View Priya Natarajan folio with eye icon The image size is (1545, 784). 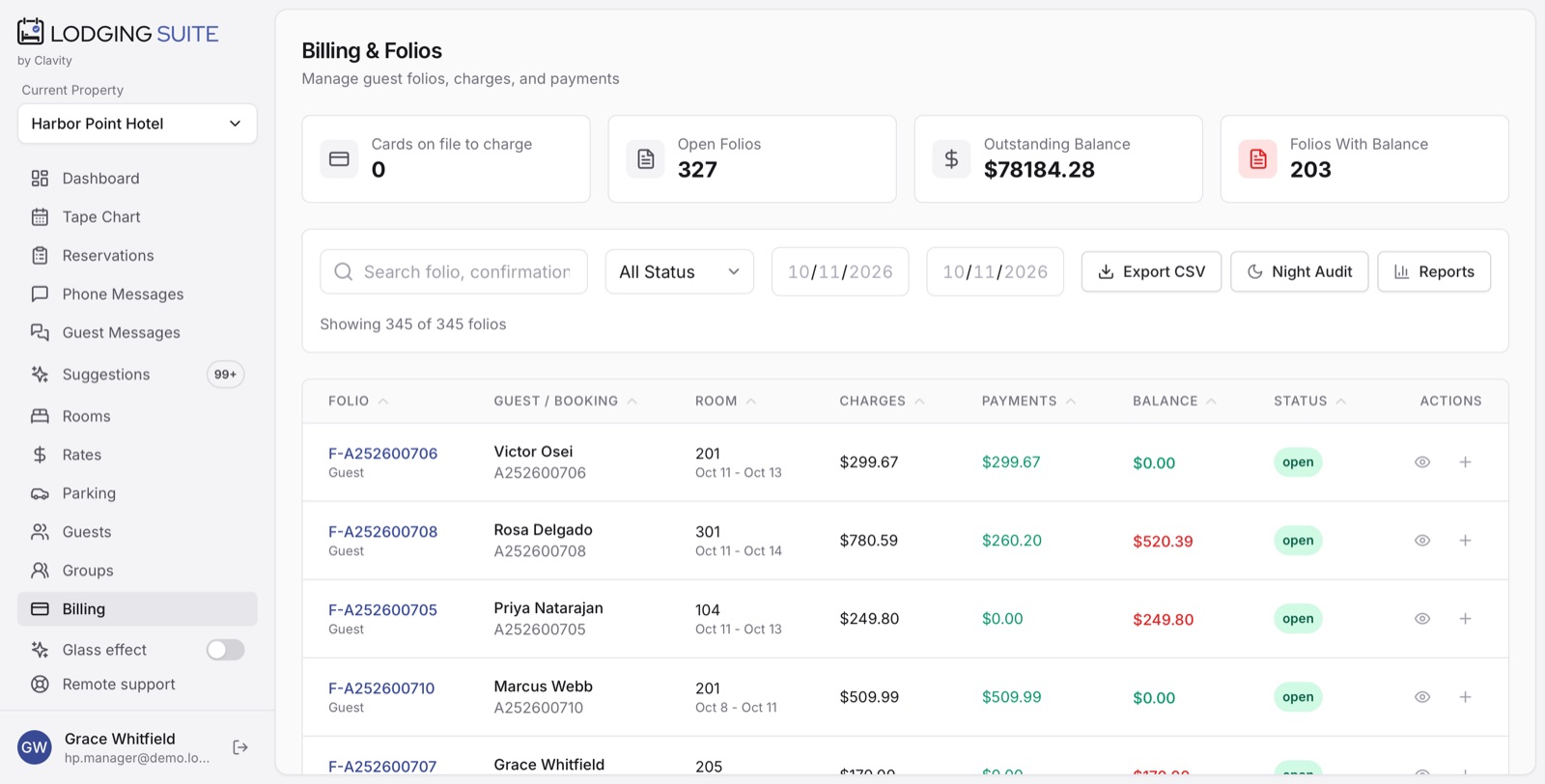(1422, 619)
